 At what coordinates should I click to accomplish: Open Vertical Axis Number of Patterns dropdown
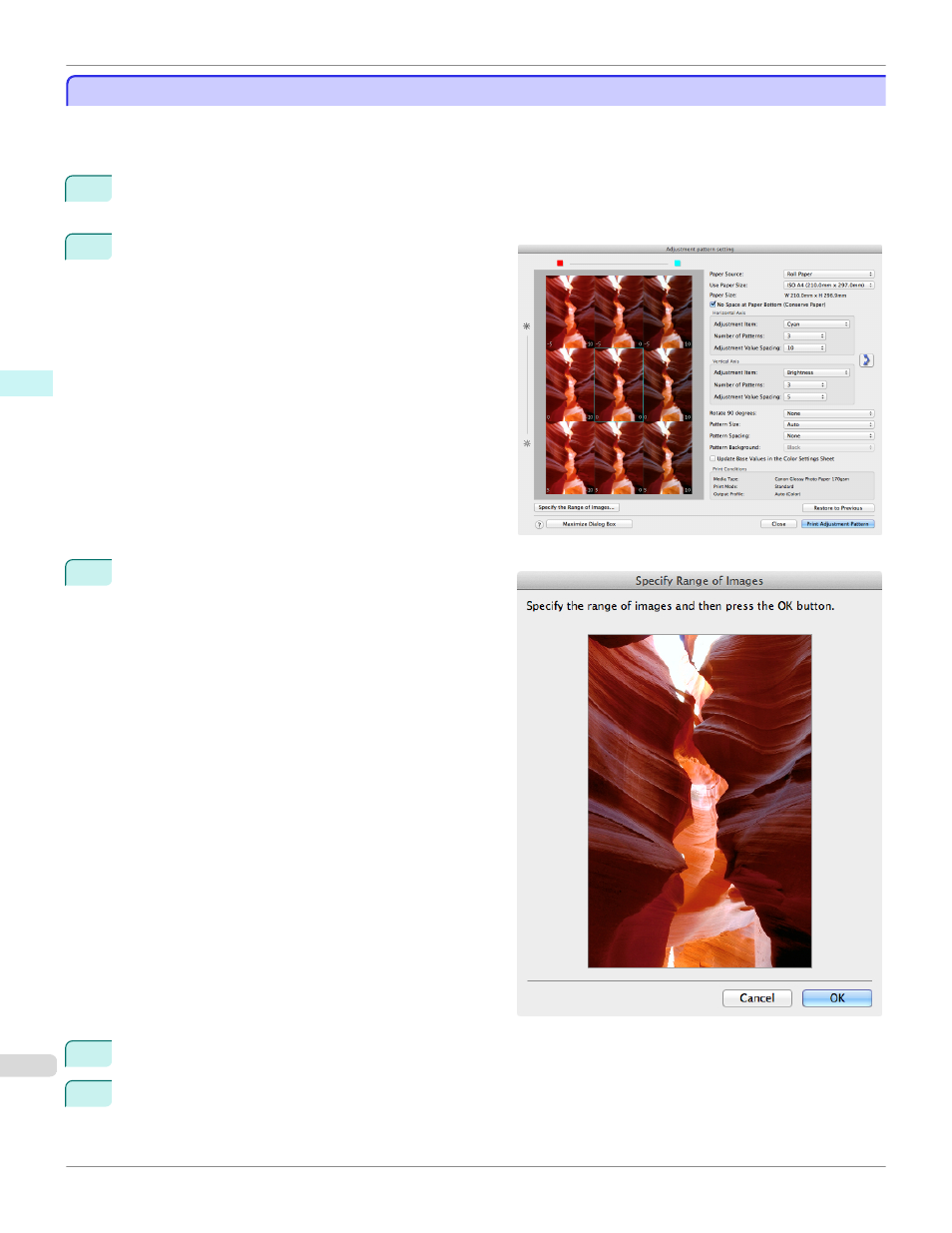point(804,384)
